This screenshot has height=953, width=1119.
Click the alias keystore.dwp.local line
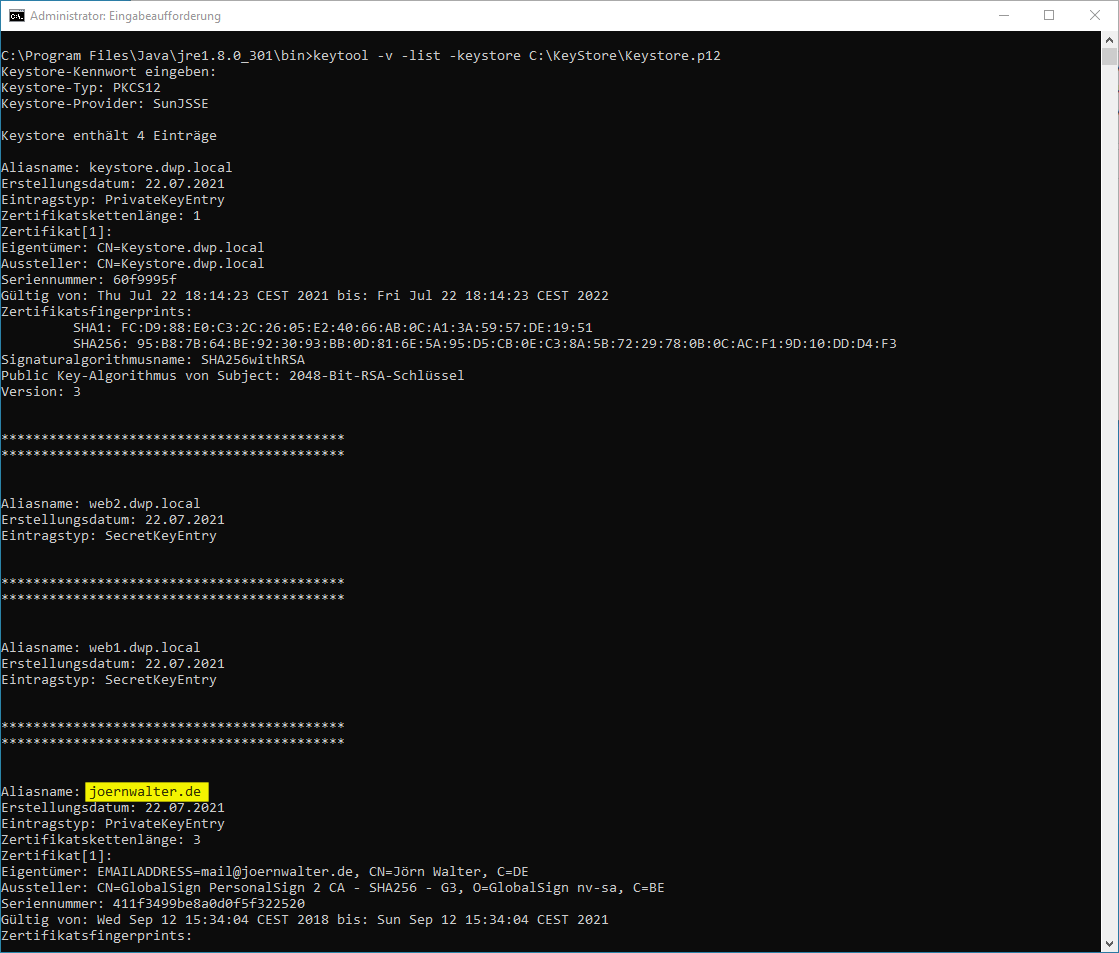[x=116, y=167]
